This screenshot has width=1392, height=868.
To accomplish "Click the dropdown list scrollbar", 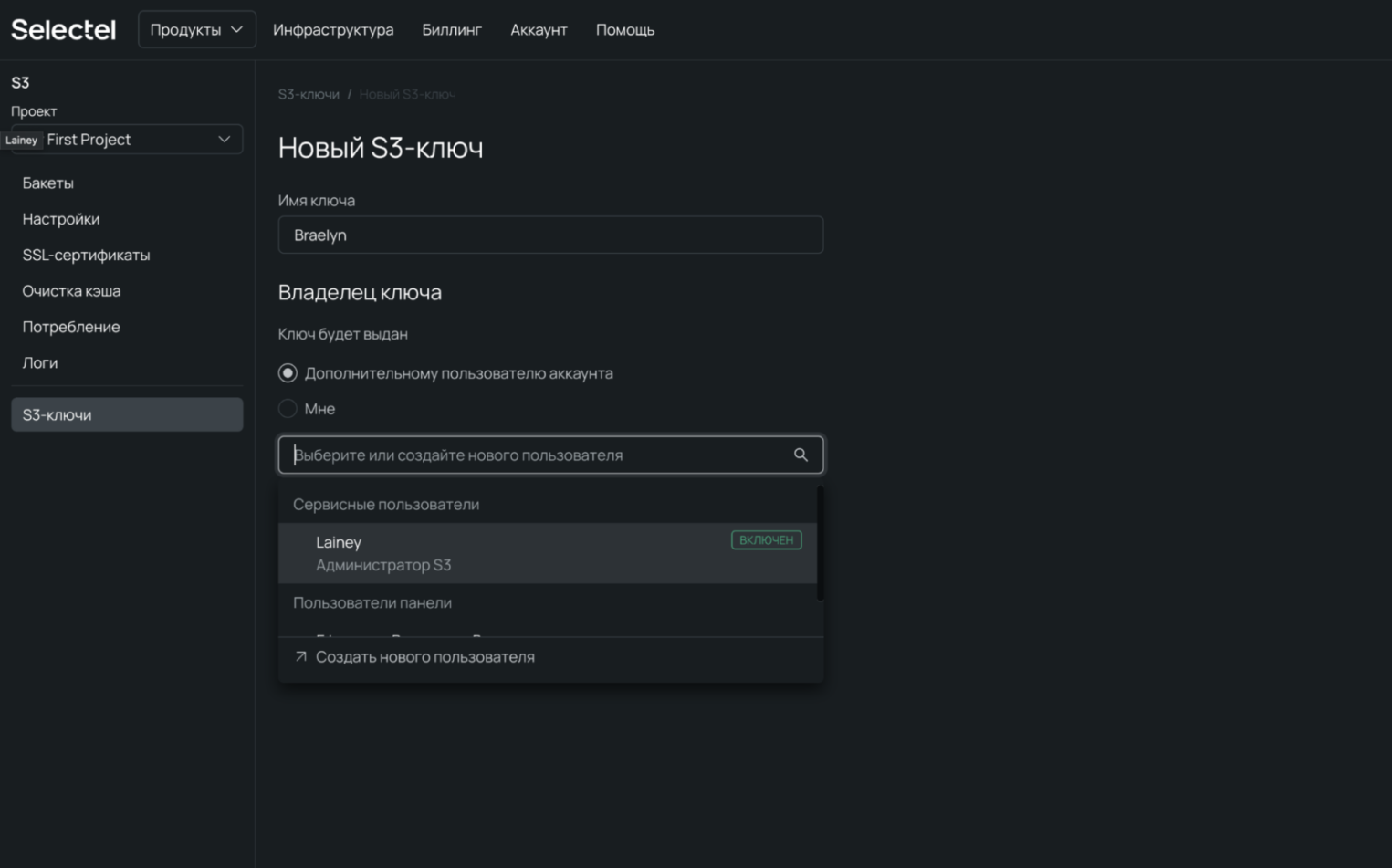I will (820, 544).
